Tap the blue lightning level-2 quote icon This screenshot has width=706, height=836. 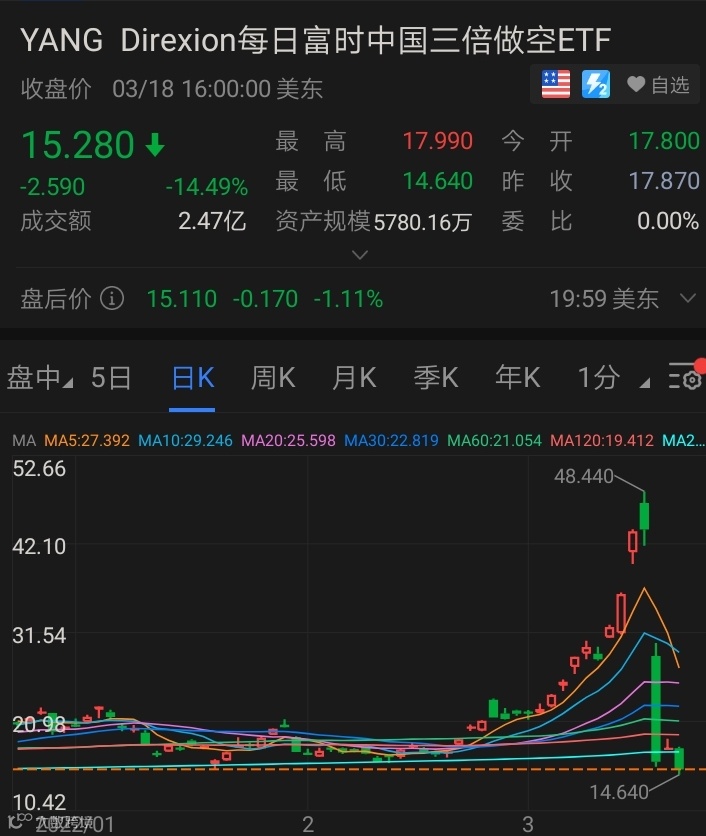click(596, 84)
